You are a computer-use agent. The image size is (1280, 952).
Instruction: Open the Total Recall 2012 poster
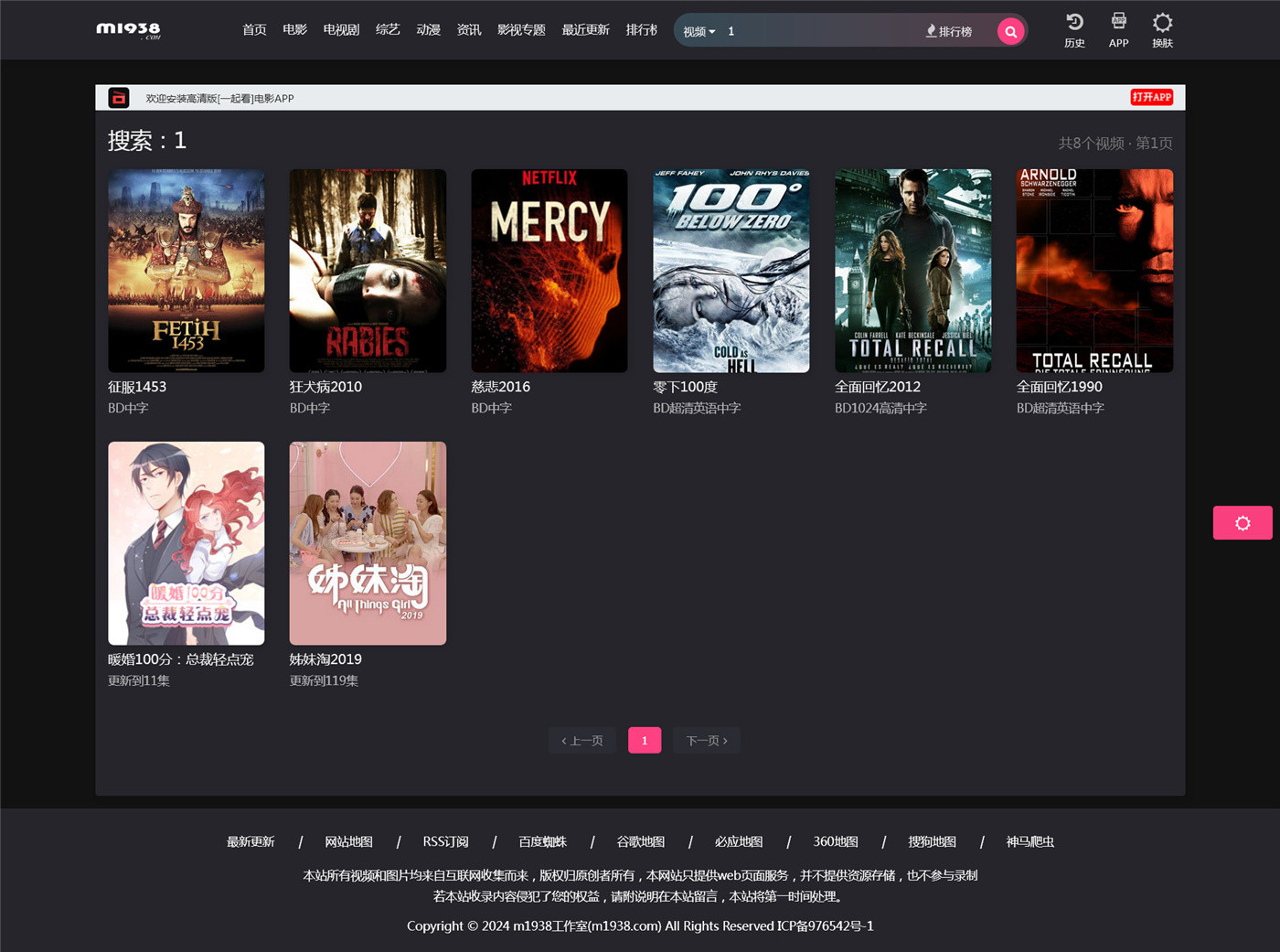(912, 271)
